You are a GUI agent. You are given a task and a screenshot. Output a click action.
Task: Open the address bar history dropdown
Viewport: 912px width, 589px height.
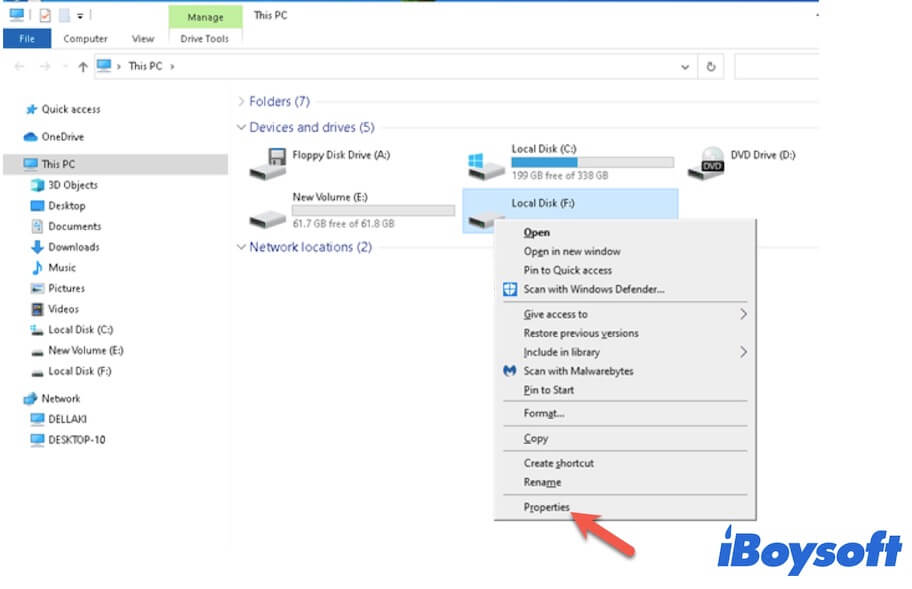pos(685,66)
